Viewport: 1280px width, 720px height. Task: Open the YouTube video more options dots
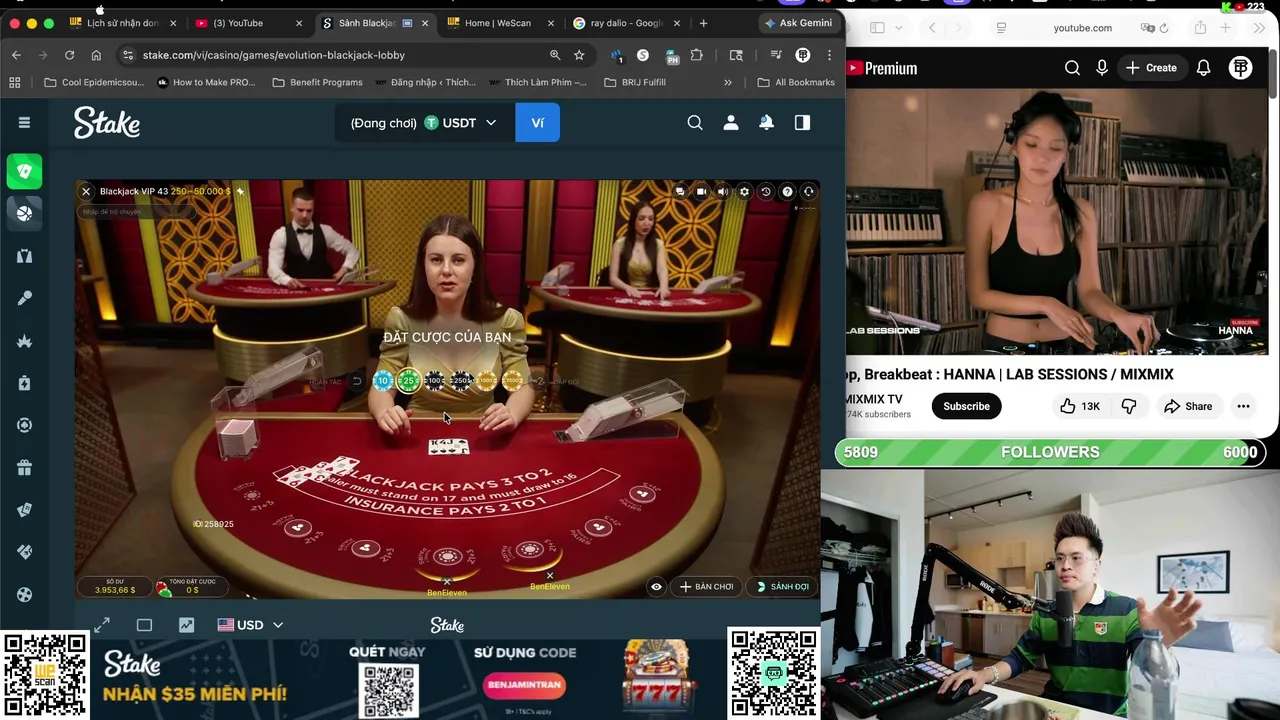click(x=1243, y=406)
